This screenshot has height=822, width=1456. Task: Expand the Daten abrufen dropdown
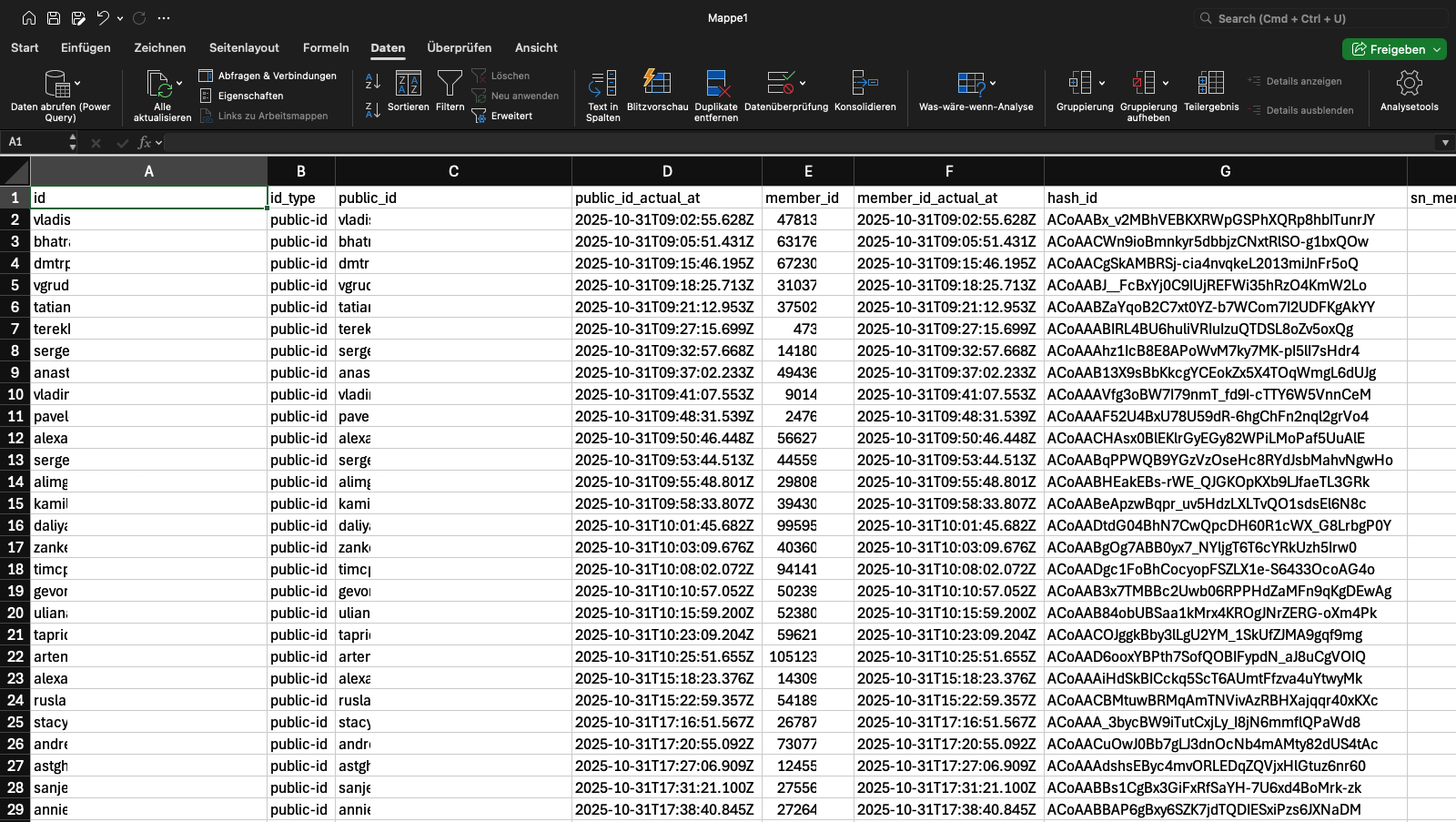(77, 84)
